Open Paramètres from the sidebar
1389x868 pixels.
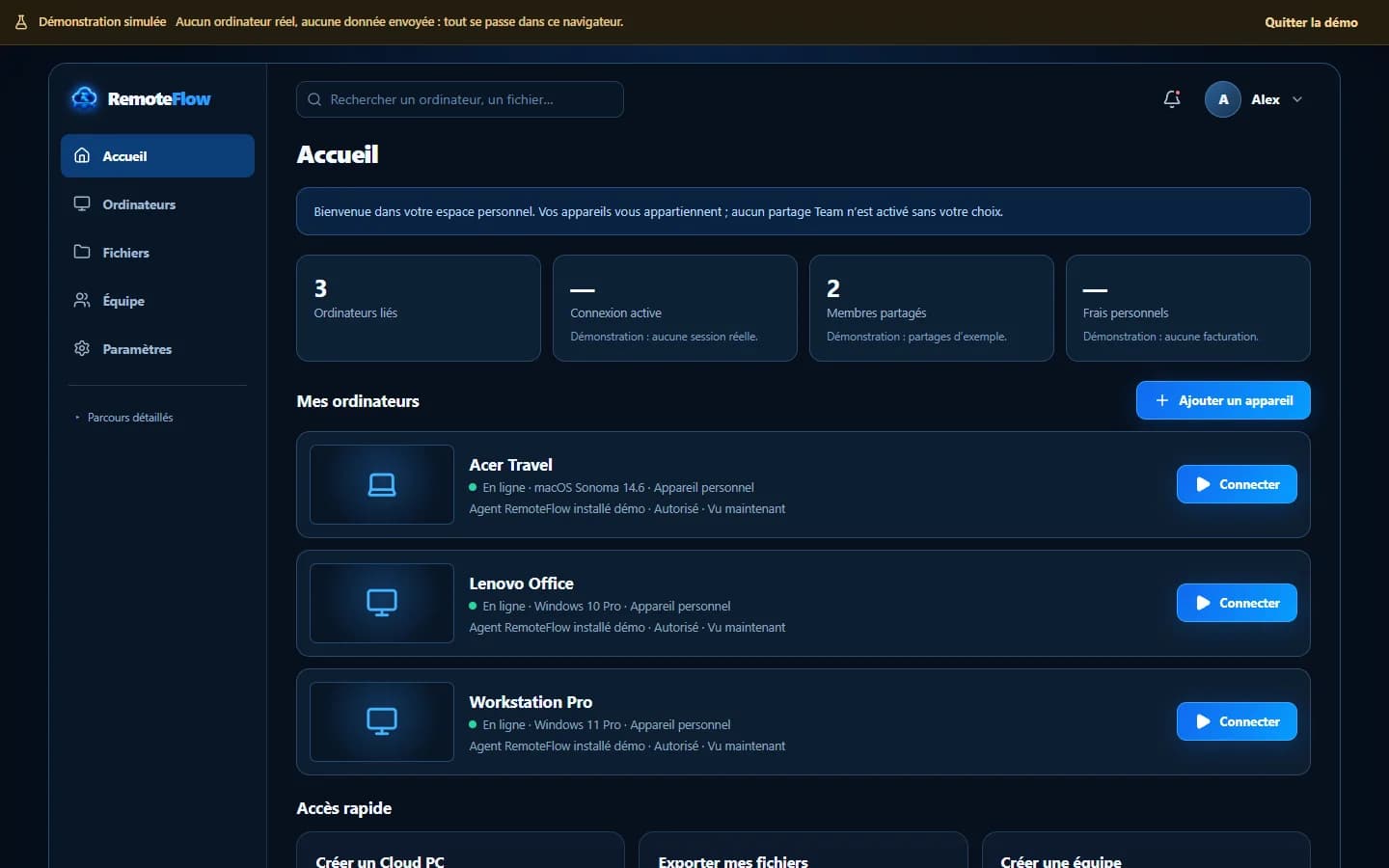click(157, 349)
